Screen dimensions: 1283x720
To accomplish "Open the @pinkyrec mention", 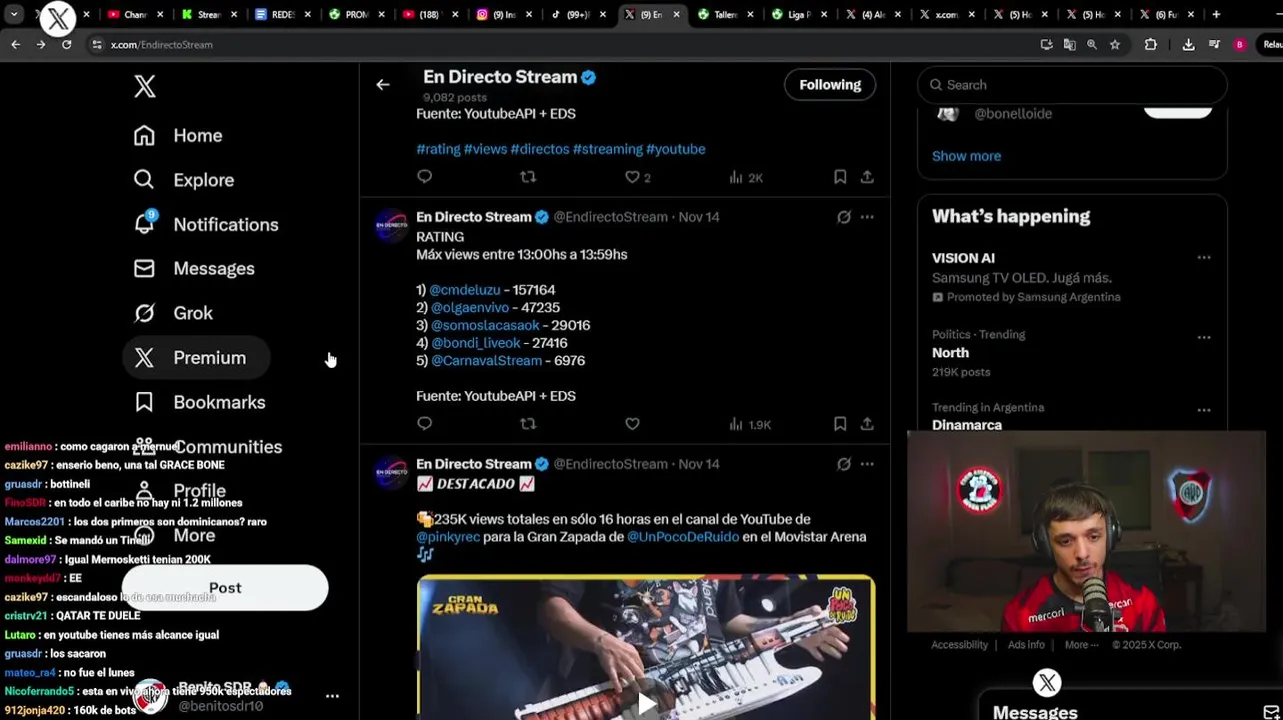I will pyautogui.click(x=448, y=537).
